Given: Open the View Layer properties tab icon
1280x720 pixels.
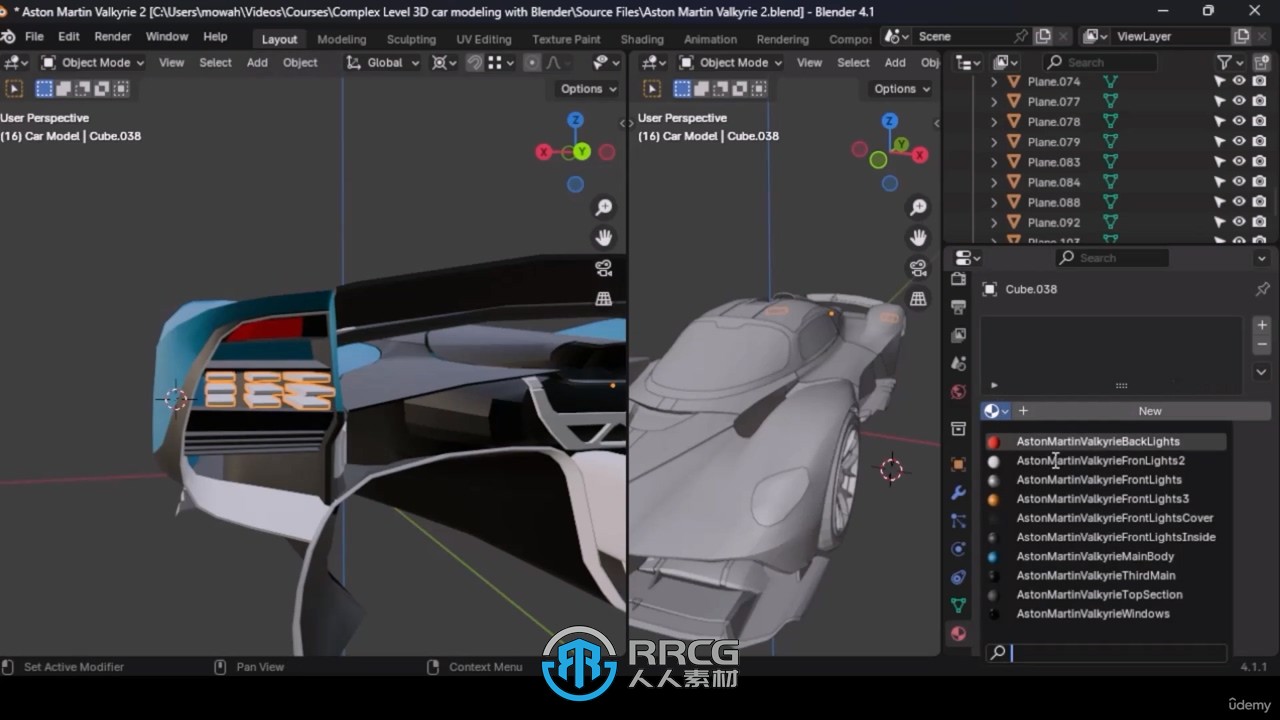Looking at the screenshot, I should 959,335.
